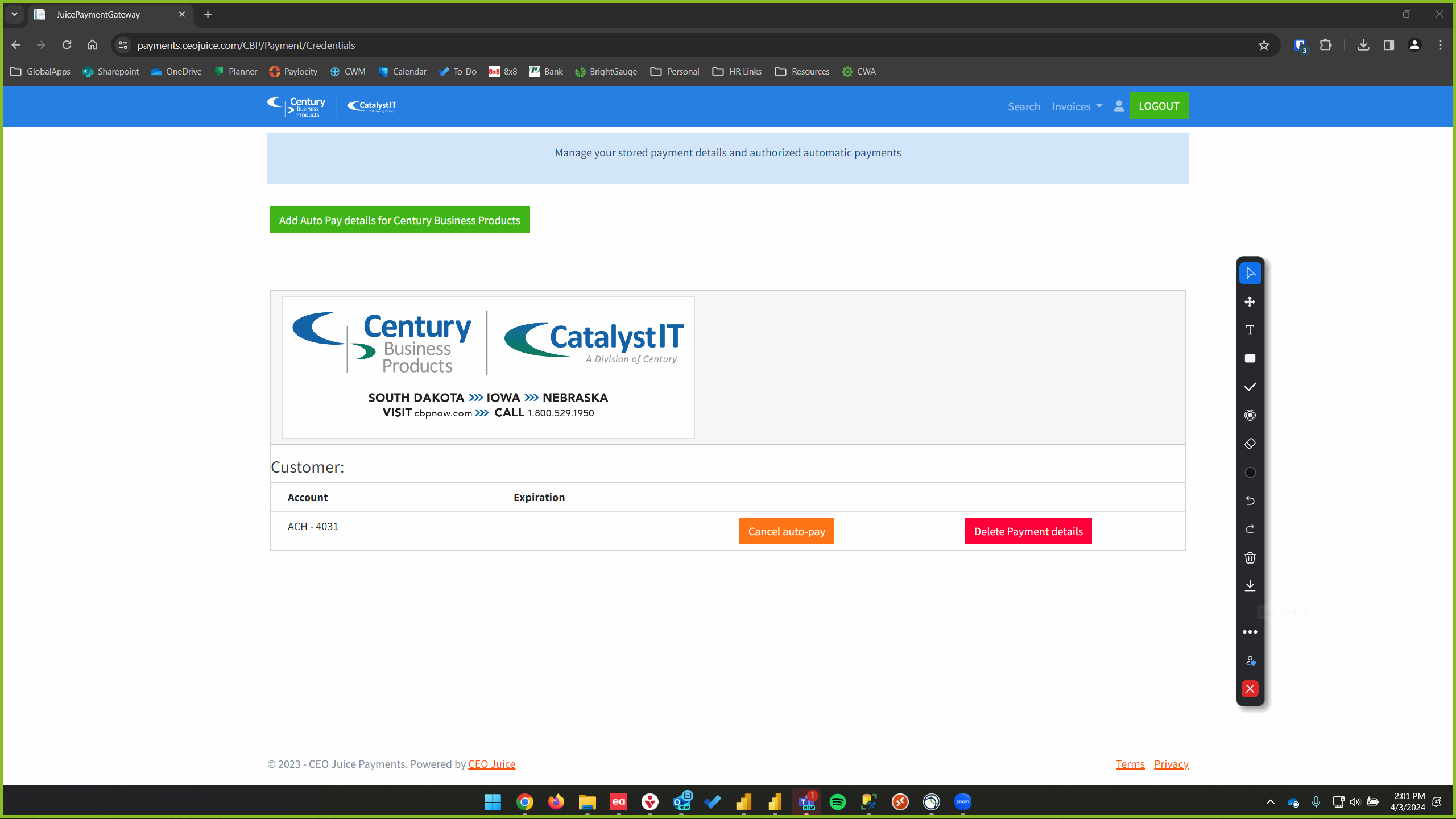The width and height of the screenshot is (1456, 819).
Task: Expand the Invoices dropdown menu
Action: click(x=1076, y=106)
